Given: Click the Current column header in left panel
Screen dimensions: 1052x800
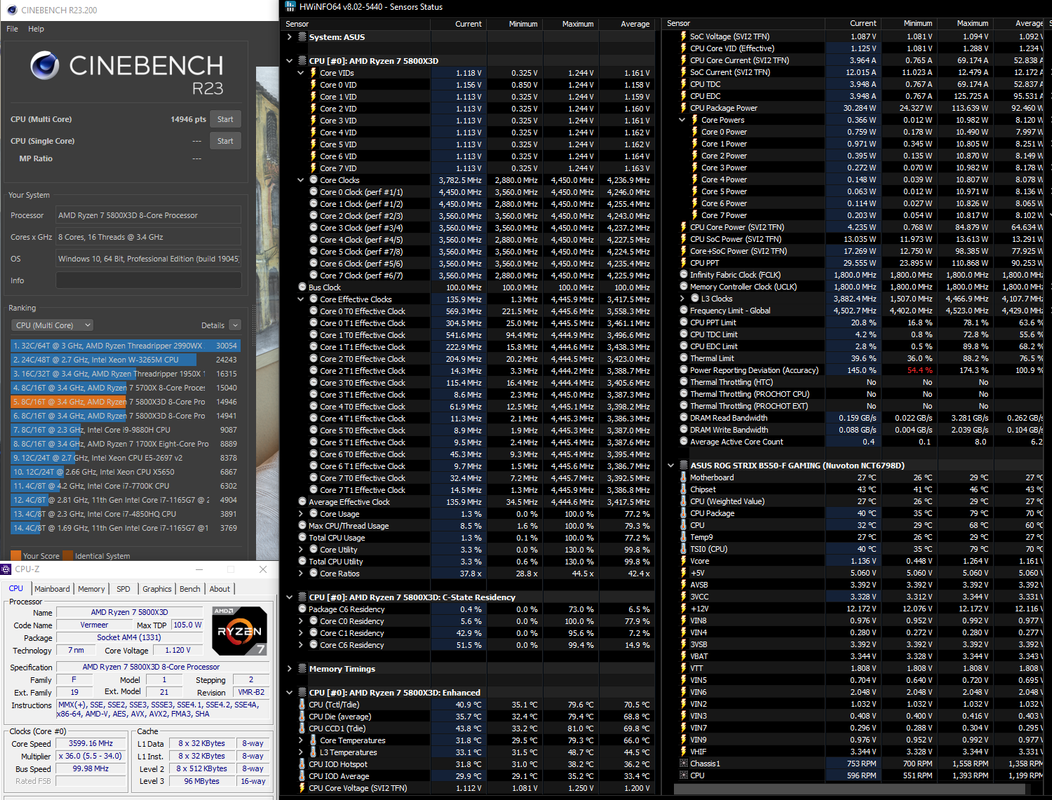Looking at the screenshot, I should coord(468,23).
